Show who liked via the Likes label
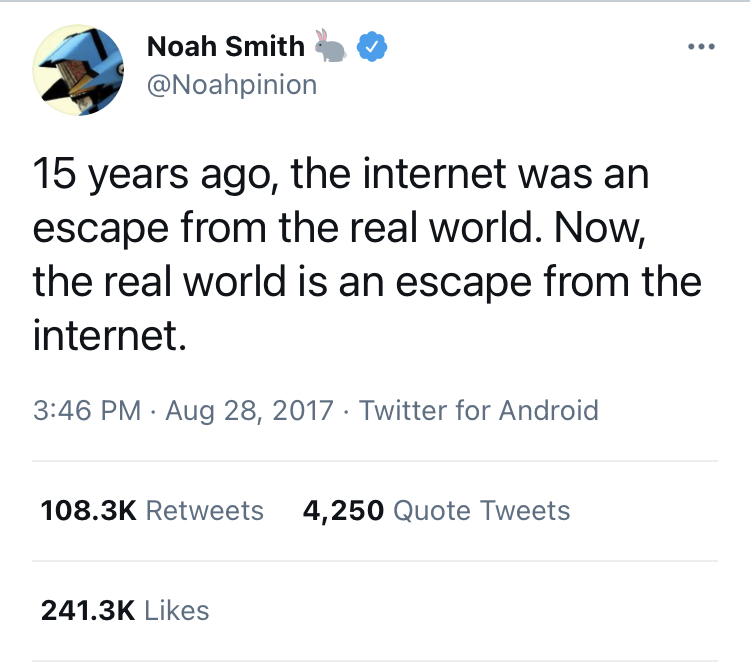The height and width of the screenshot is (664, 750). coord(177,610)
